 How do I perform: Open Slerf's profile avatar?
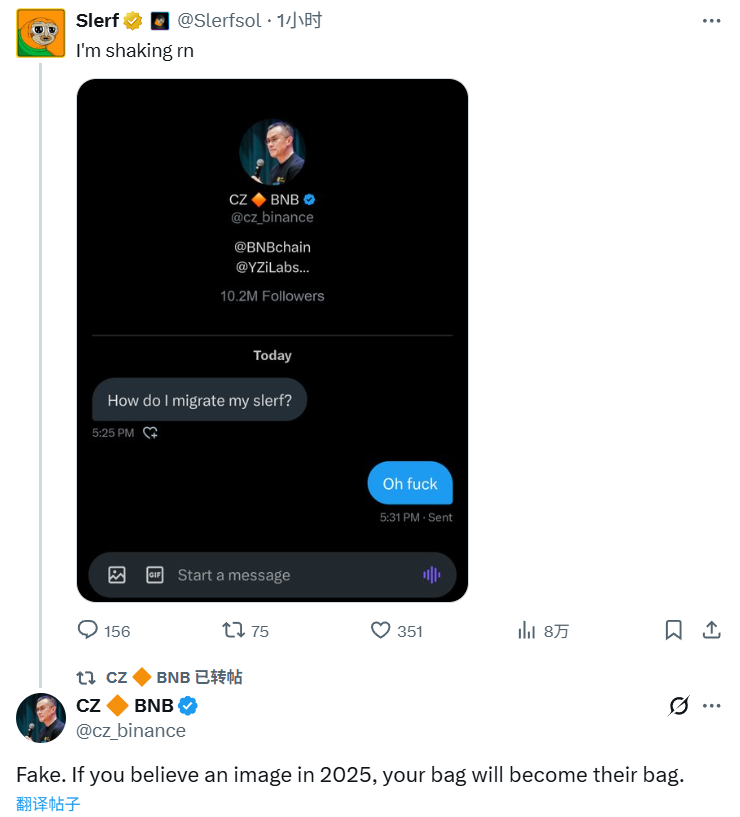(x=41, y=33)
